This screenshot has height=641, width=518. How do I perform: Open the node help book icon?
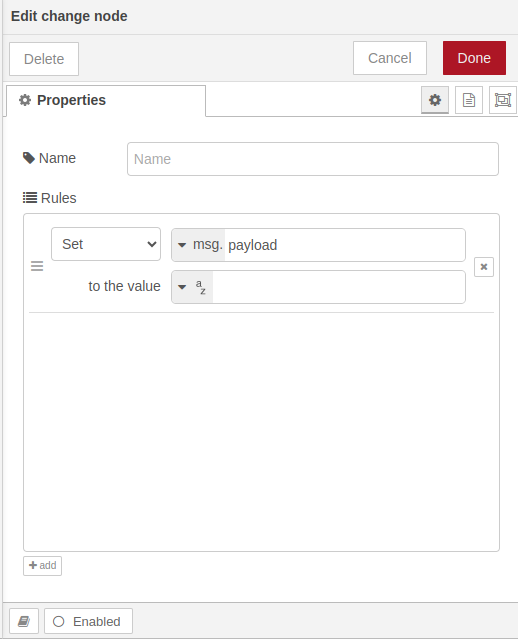24,621
